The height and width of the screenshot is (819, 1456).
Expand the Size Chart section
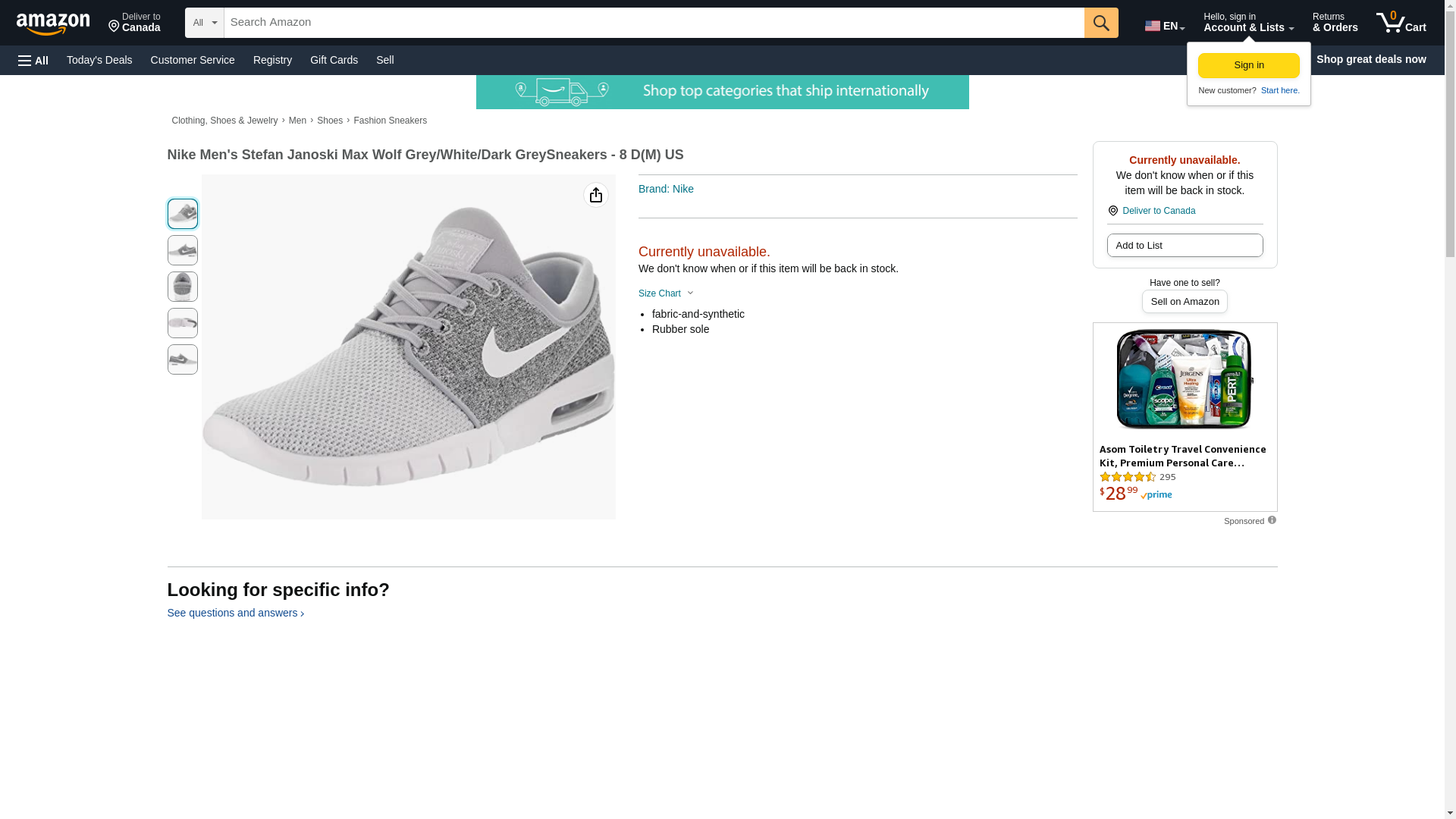pos(666,293)
